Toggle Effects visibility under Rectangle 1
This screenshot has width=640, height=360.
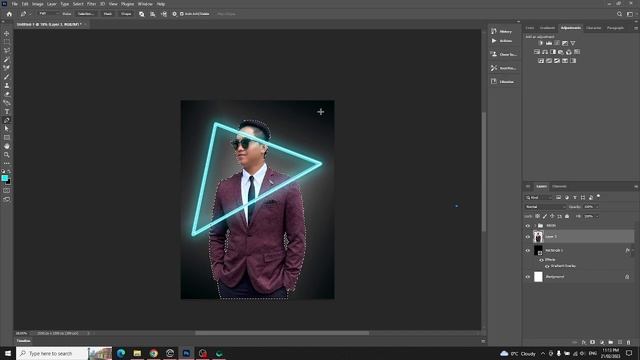click(542, 260)
